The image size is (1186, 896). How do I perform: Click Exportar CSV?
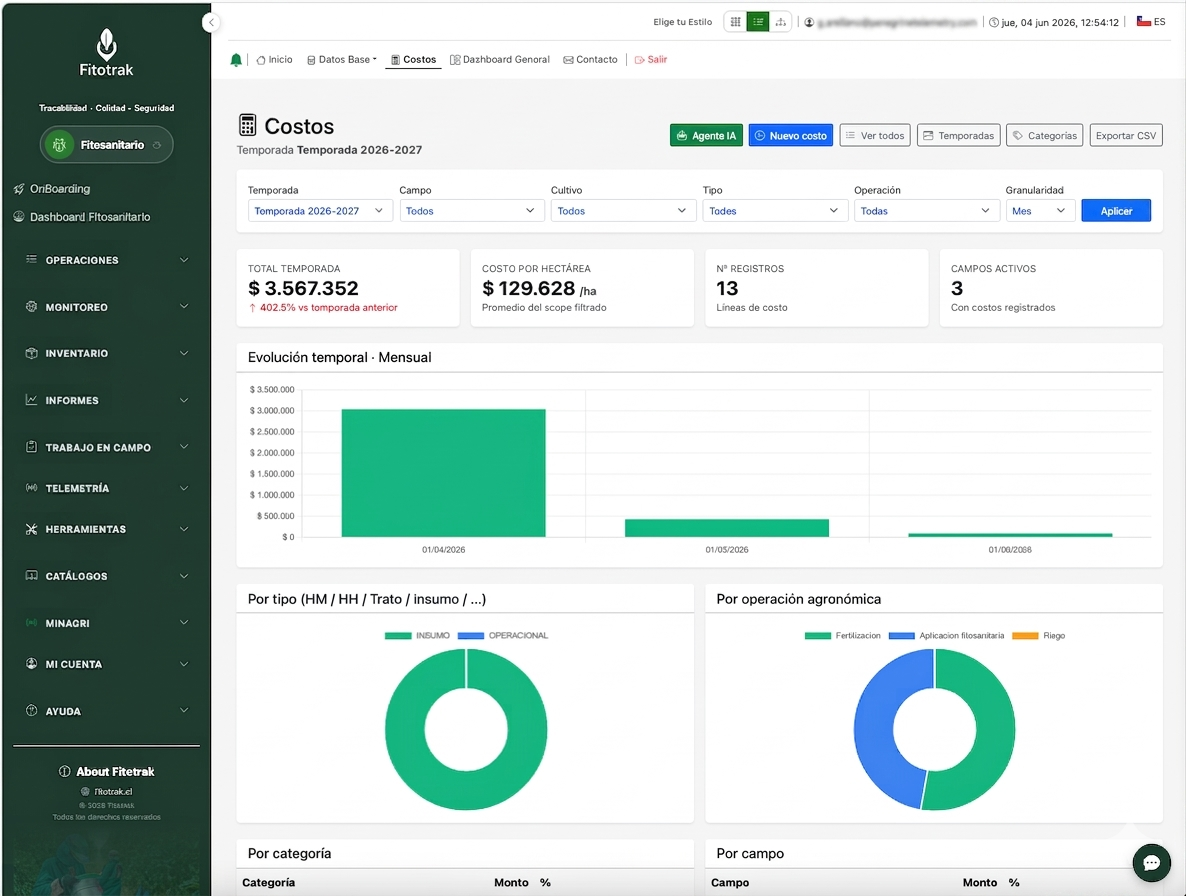click(x=1125, y=135)
